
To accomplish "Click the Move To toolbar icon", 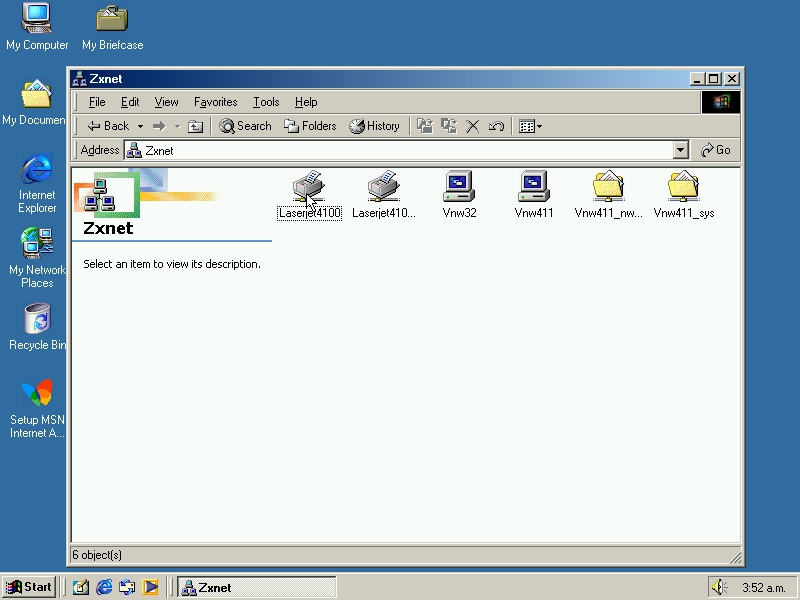I will 424,126.
